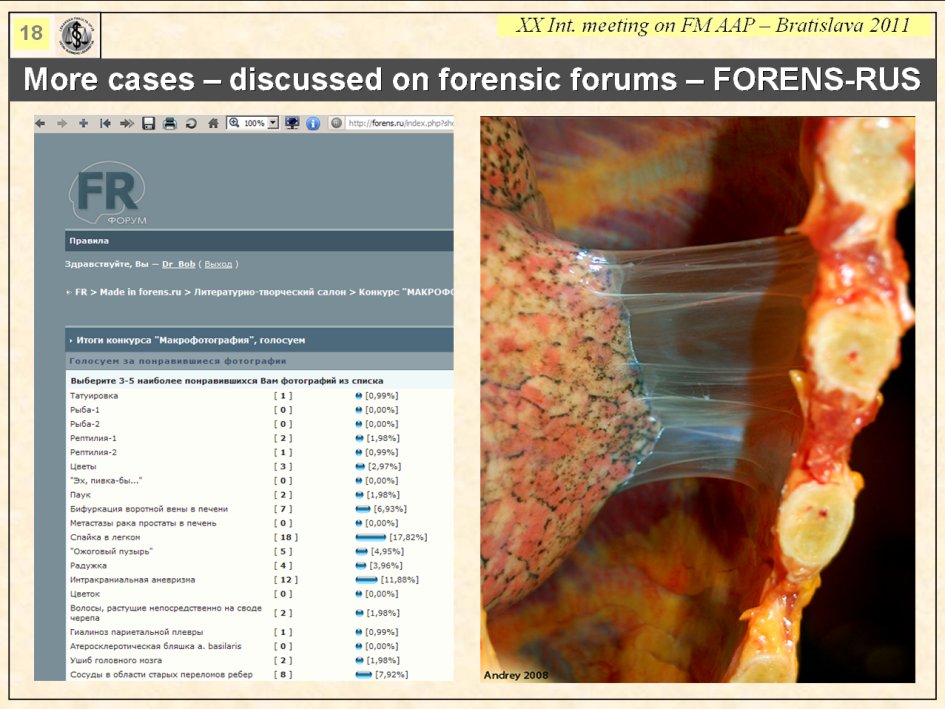Click the 11,88% result bar for Интракраниальная аневризма

366,580
